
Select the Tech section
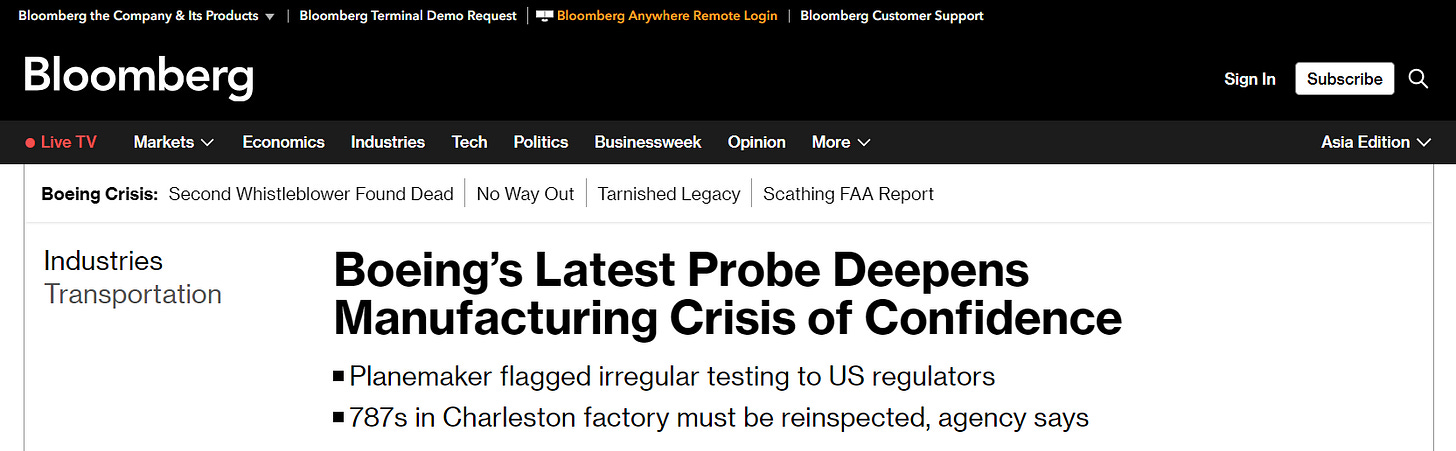(469, 142)
